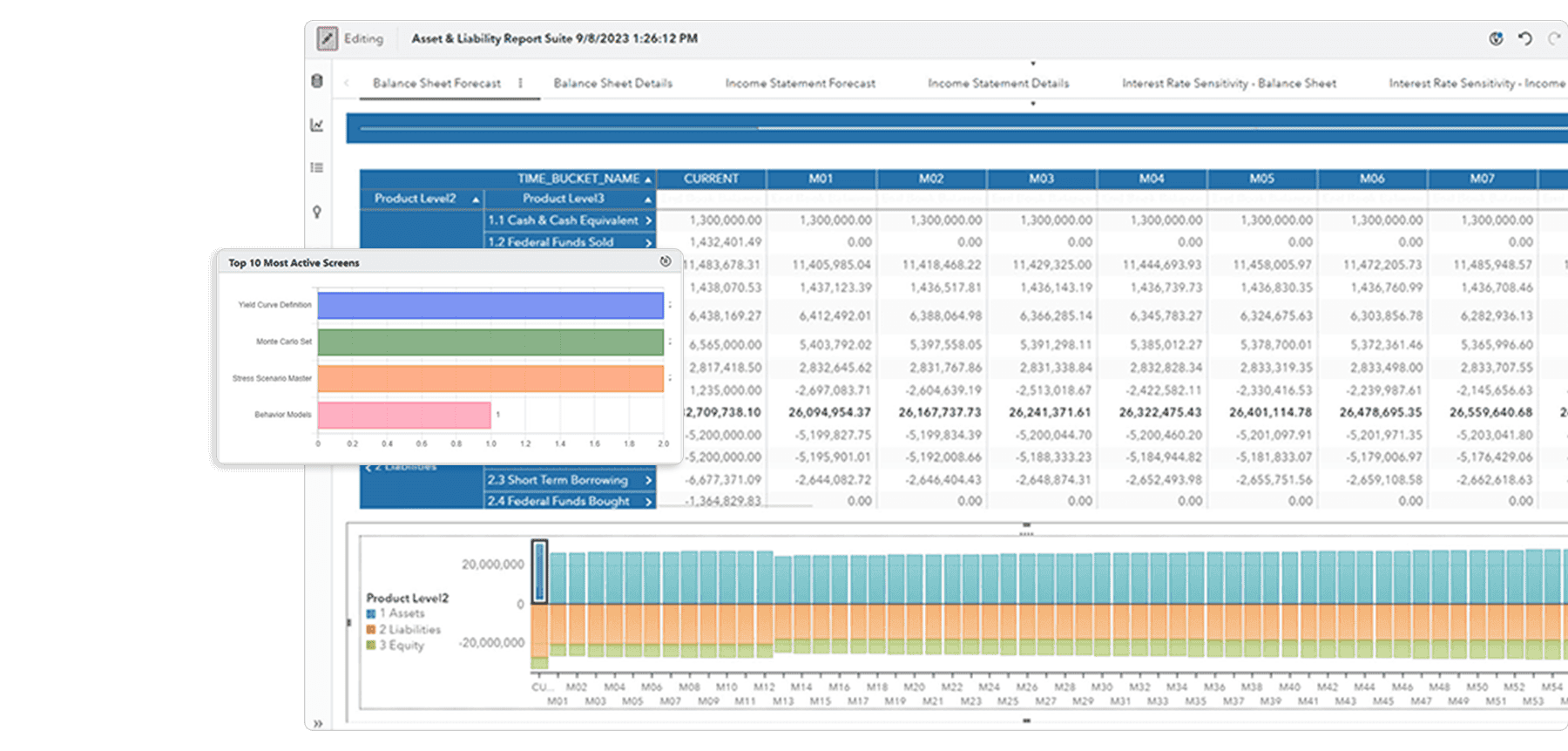Collapse the 2 Liabilities group
The width and height of the screenshot is (1568, 751).
pos(368,468)
